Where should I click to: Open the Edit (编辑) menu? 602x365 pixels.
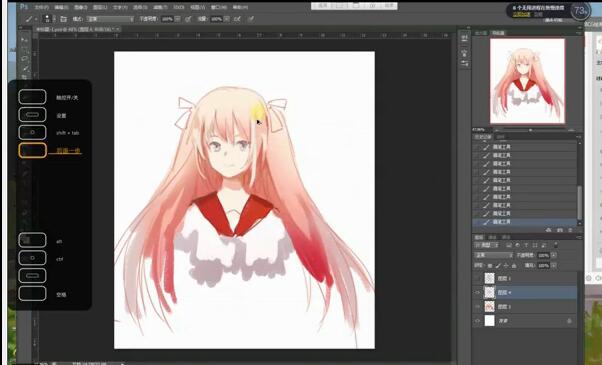[61, 7]
